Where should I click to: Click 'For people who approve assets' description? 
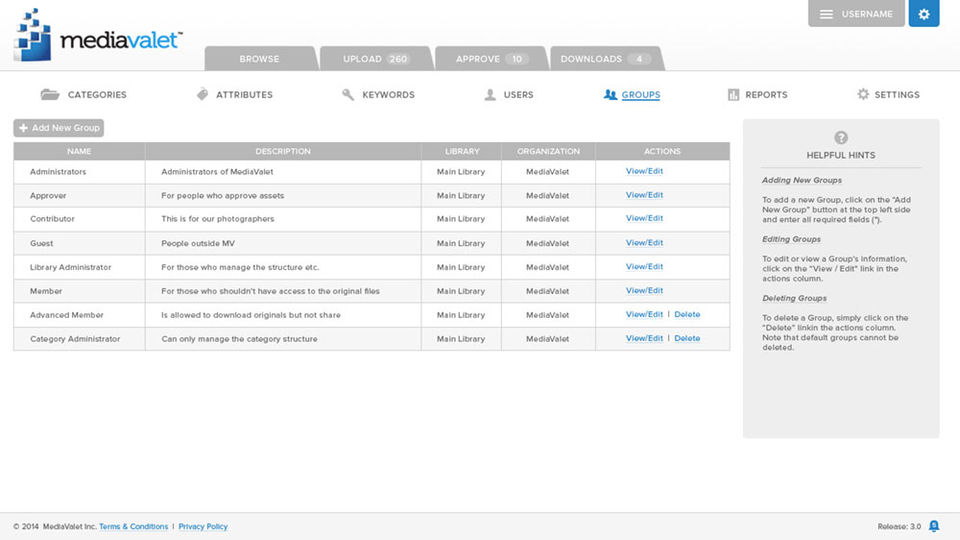click(222, 196)
